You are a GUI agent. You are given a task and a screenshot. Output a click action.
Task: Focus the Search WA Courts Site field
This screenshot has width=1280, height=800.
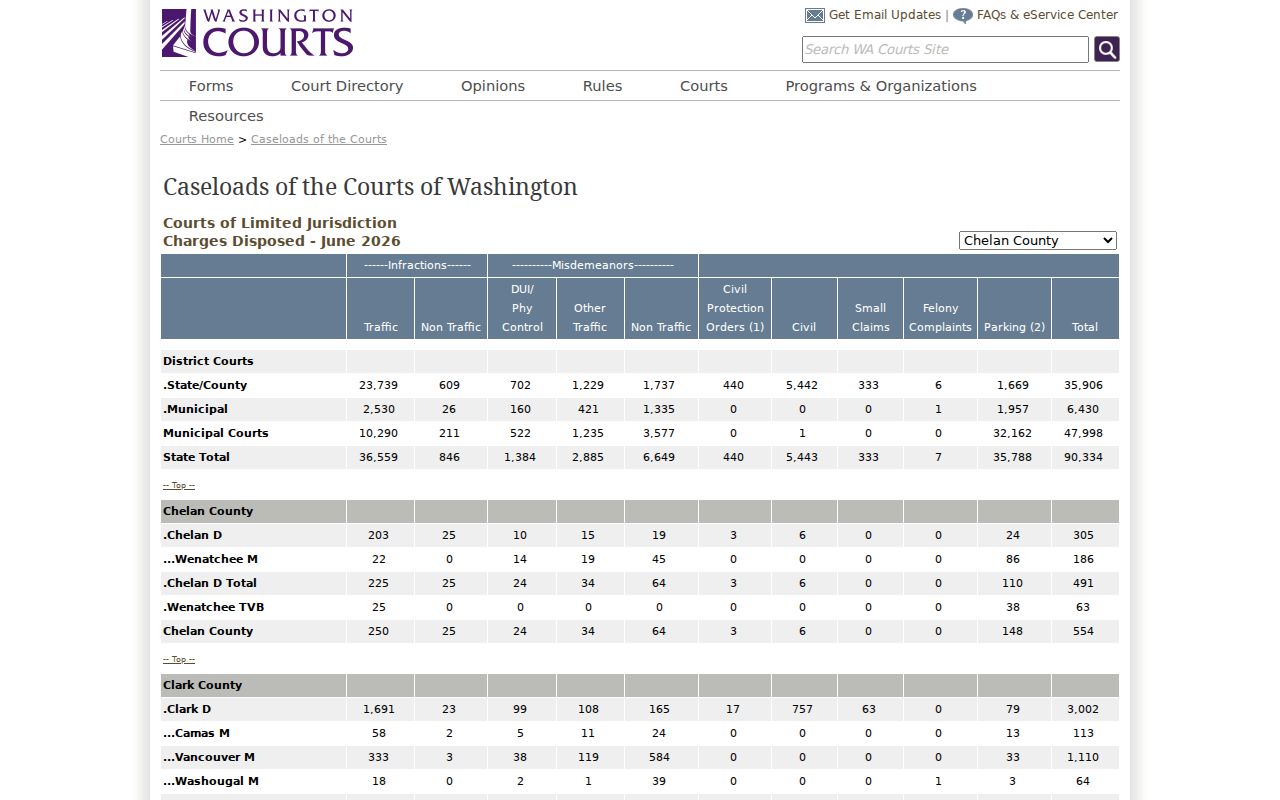tap(945, 49)
